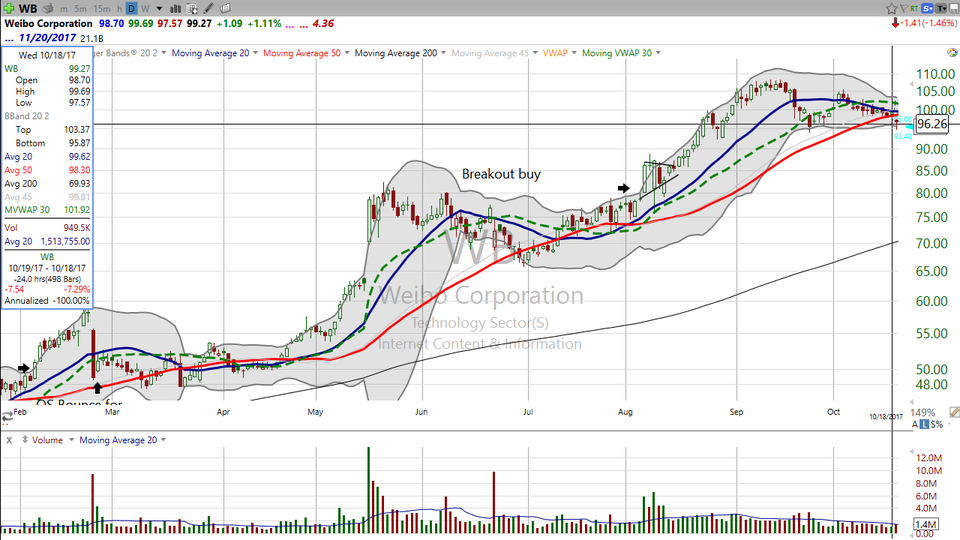Click the volume pane move handle
This screenshot has height=540, width=960.
[25, 440]
